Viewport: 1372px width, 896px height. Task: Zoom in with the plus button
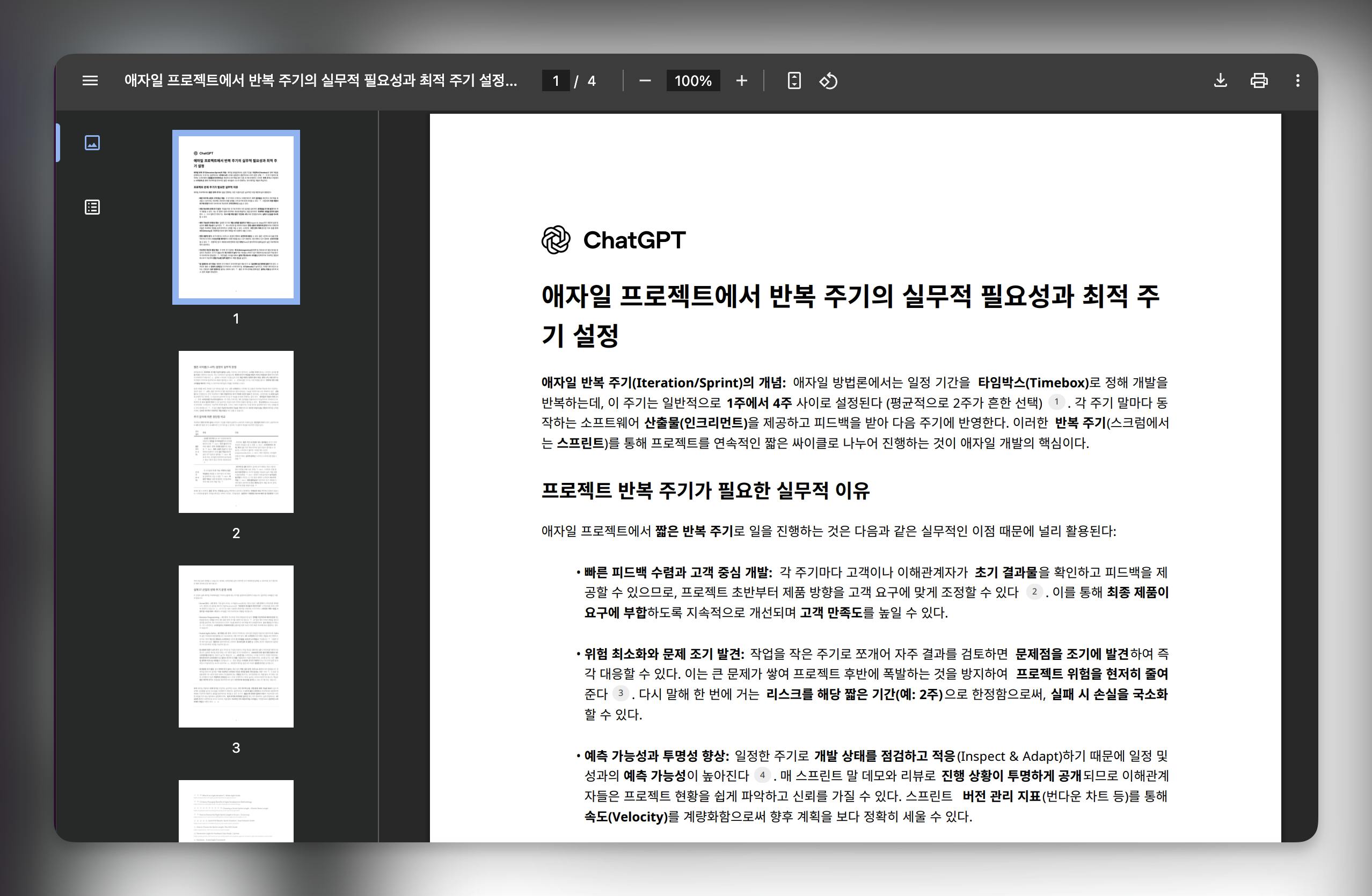742,80
